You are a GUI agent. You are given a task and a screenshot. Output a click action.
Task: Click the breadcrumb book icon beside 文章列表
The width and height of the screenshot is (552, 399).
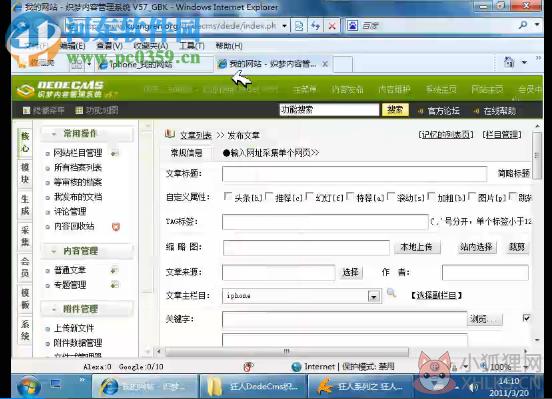click(x=170, y=133)
